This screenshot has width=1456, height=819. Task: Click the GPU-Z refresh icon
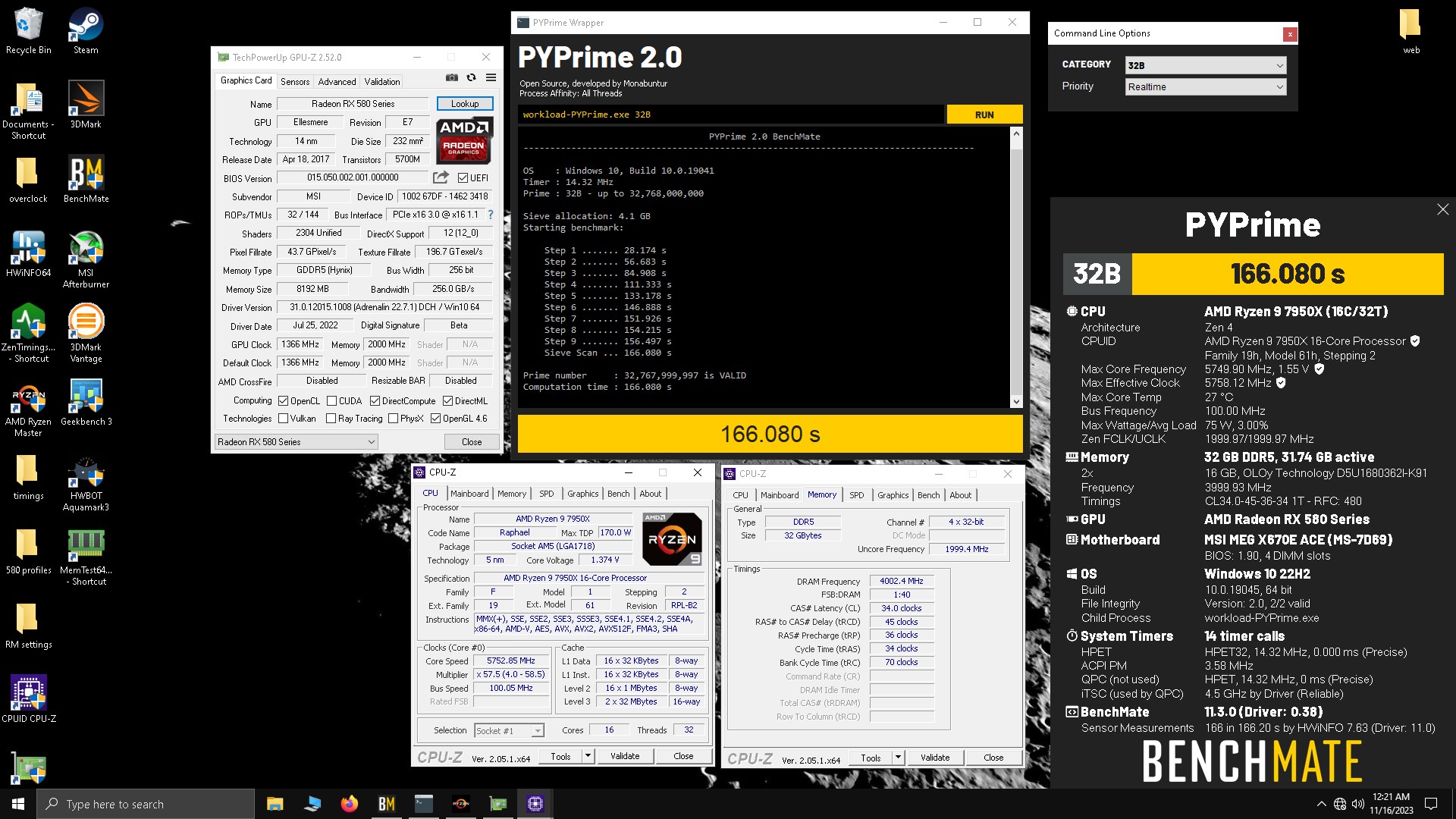[x=471, y=77]
